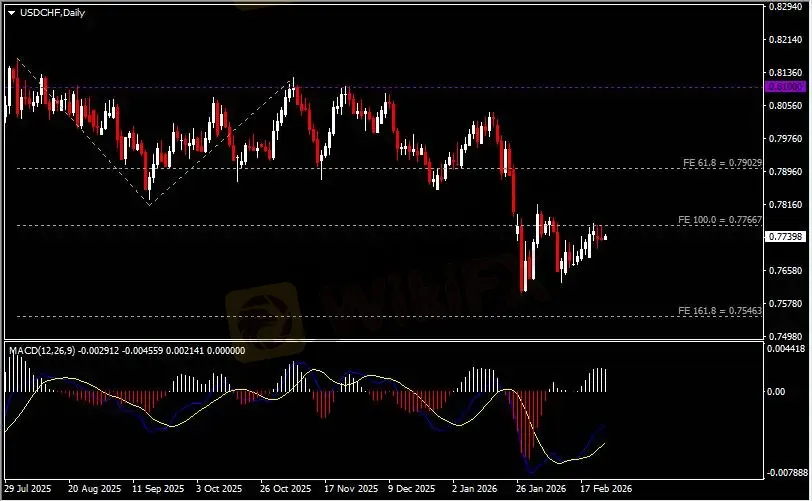
Task: Click the 29 Jul 2025 date marker
Action: 27,490
